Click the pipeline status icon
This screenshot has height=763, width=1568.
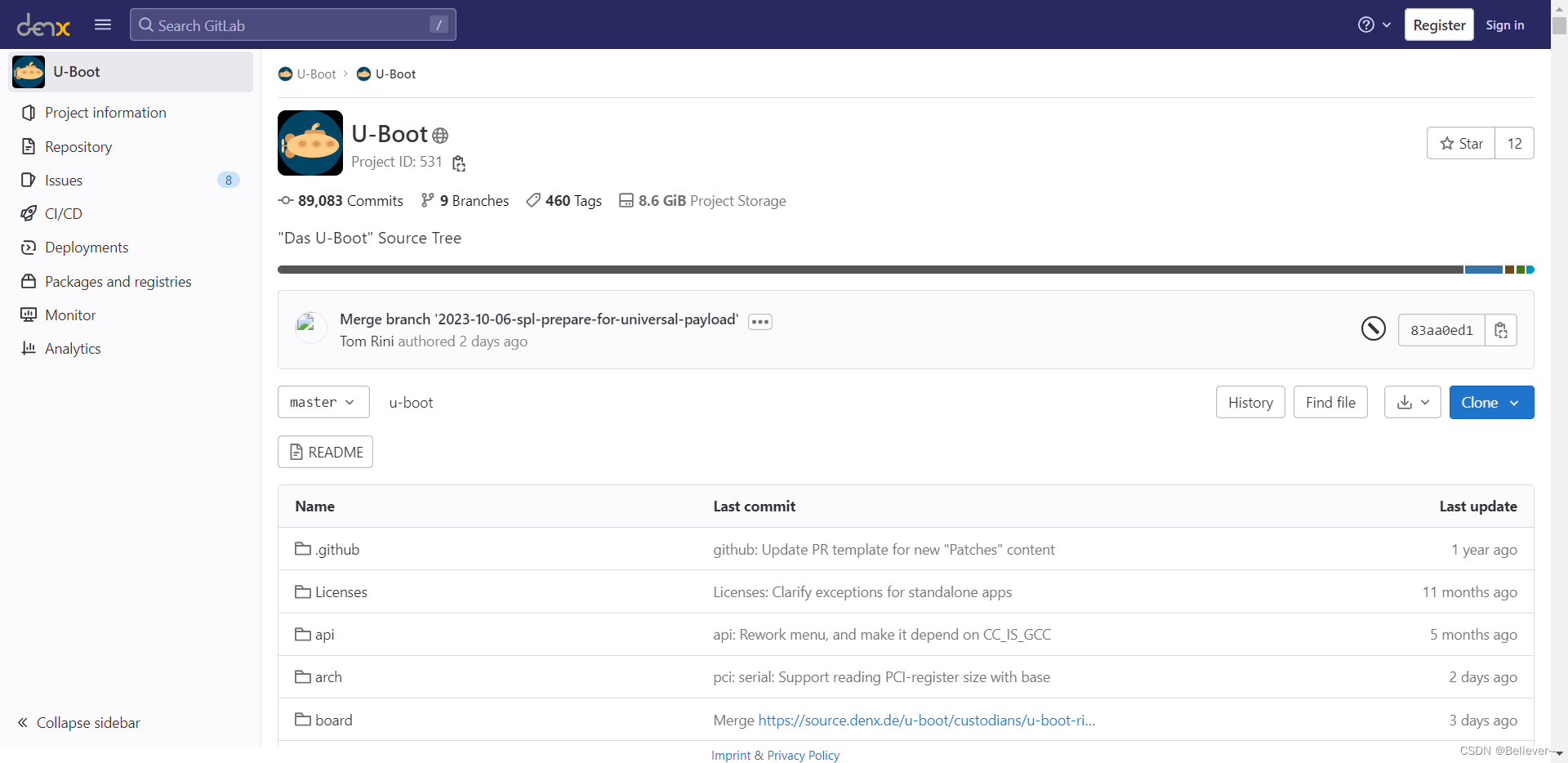[1374, 328]
